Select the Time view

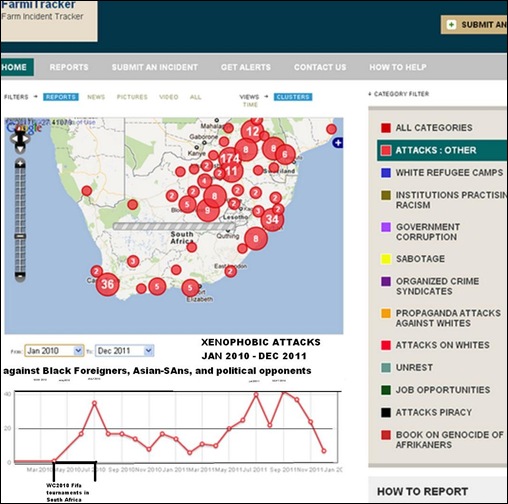pyautogui.click(x=250, y=105)
